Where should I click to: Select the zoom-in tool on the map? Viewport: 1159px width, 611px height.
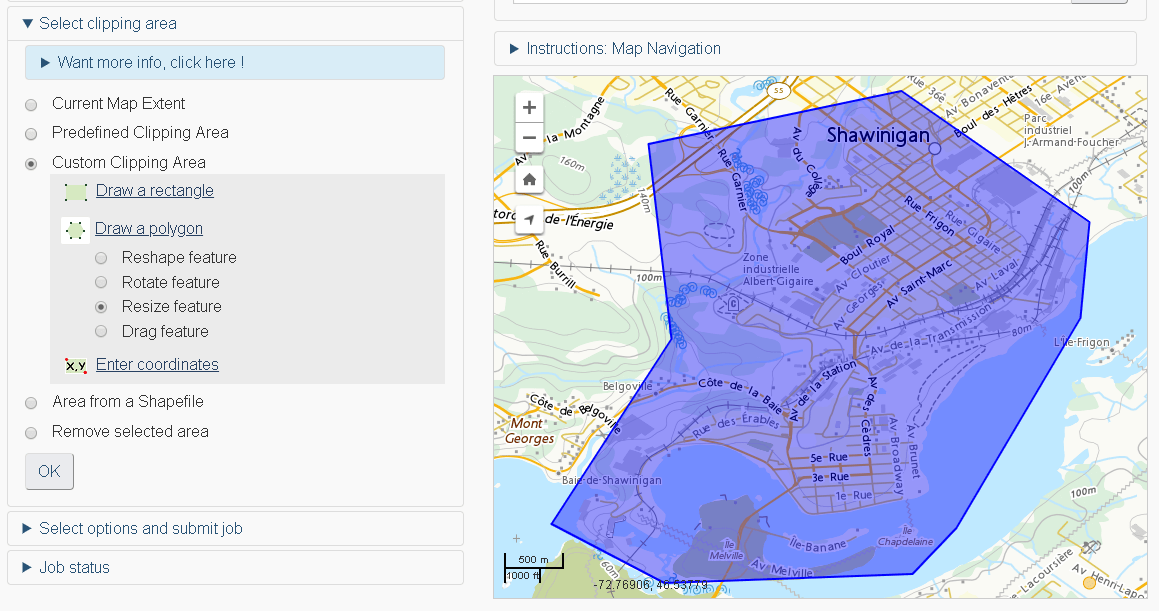(529, 107)
